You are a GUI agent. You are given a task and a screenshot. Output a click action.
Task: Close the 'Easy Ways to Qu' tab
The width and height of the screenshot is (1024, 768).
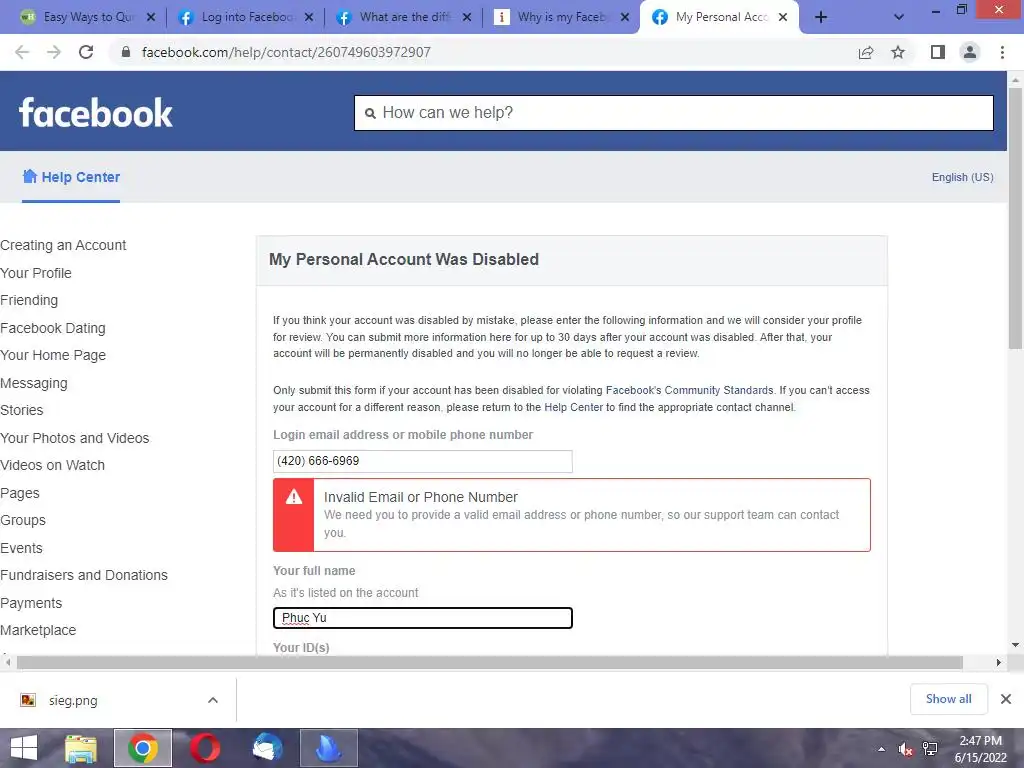coord(151,17)
